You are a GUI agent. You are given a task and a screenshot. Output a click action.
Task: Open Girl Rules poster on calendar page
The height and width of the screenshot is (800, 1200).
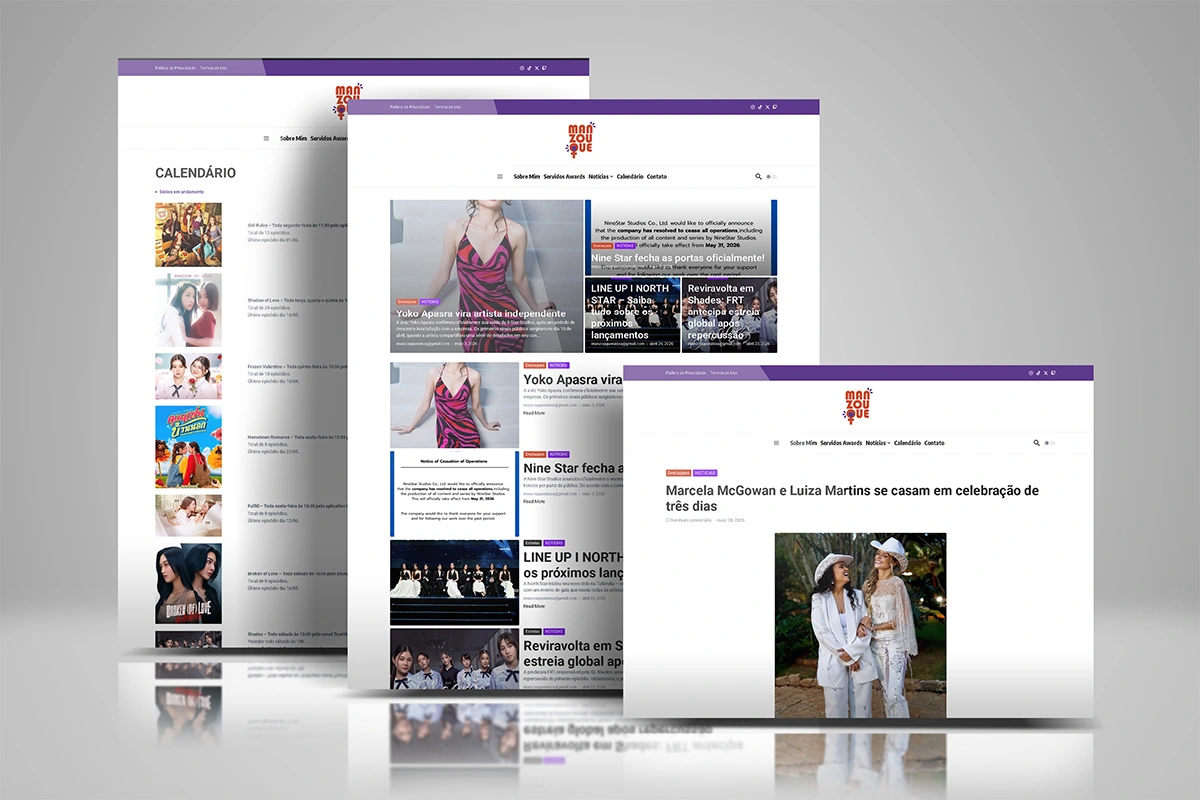pyautogui.click(x=188, y=235)
